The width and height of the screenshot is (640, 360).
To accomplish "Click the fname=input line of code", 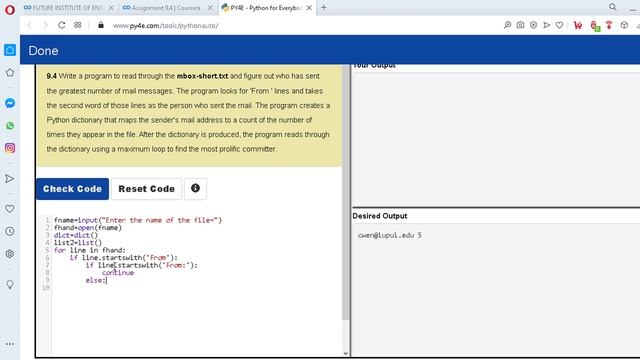I will pos(138,220).
